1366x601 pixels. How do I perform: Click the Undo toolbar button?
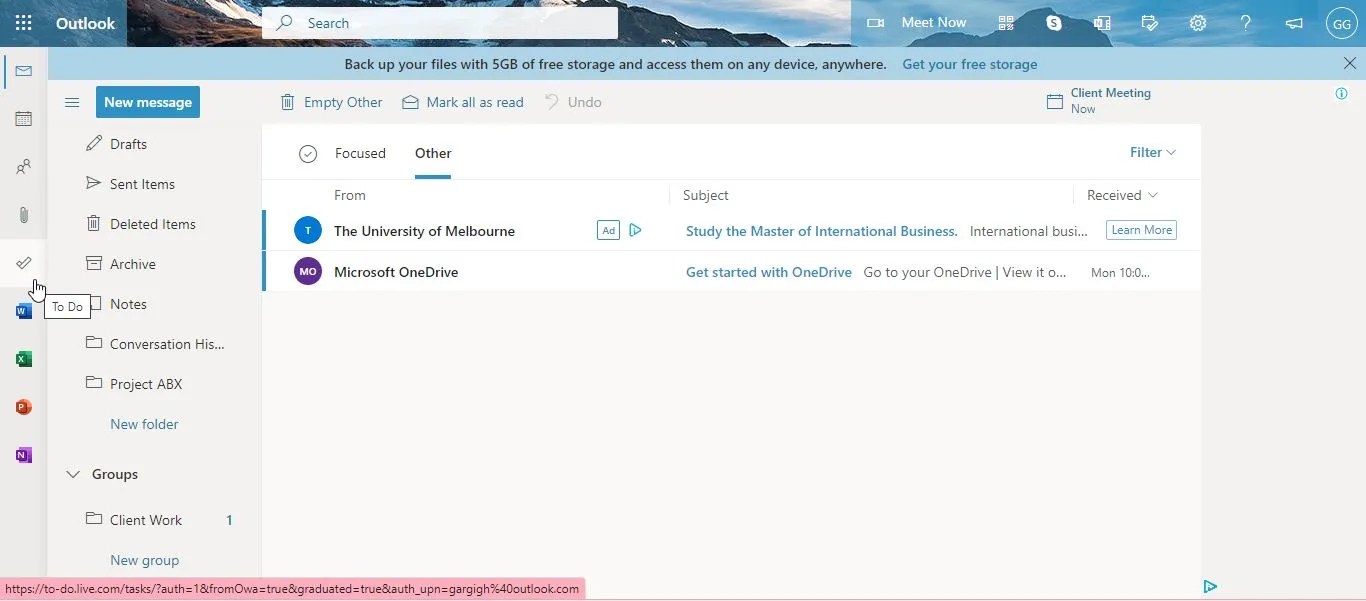(x=573, y=102)
